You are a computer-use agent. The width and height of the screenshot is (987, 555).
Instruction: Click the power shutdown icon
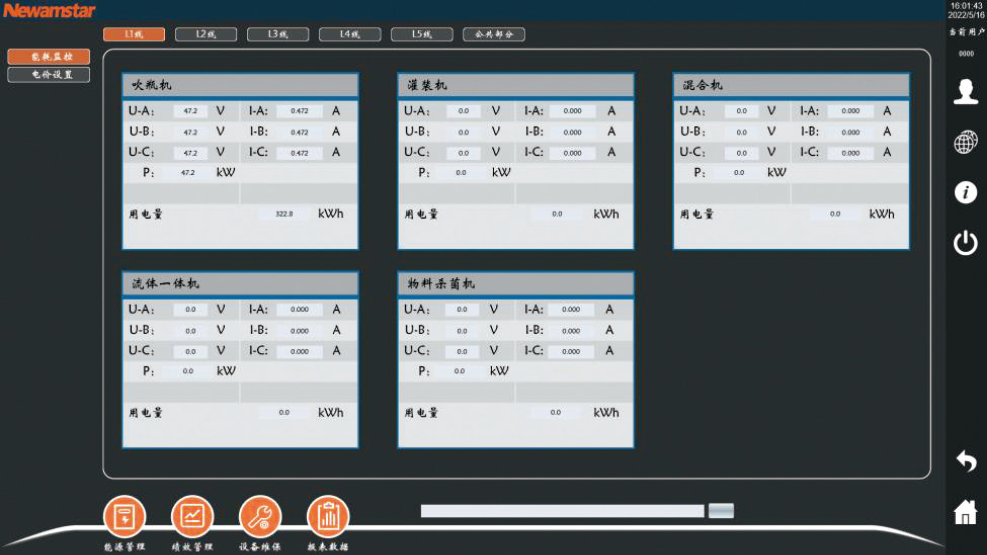[966, 243]
